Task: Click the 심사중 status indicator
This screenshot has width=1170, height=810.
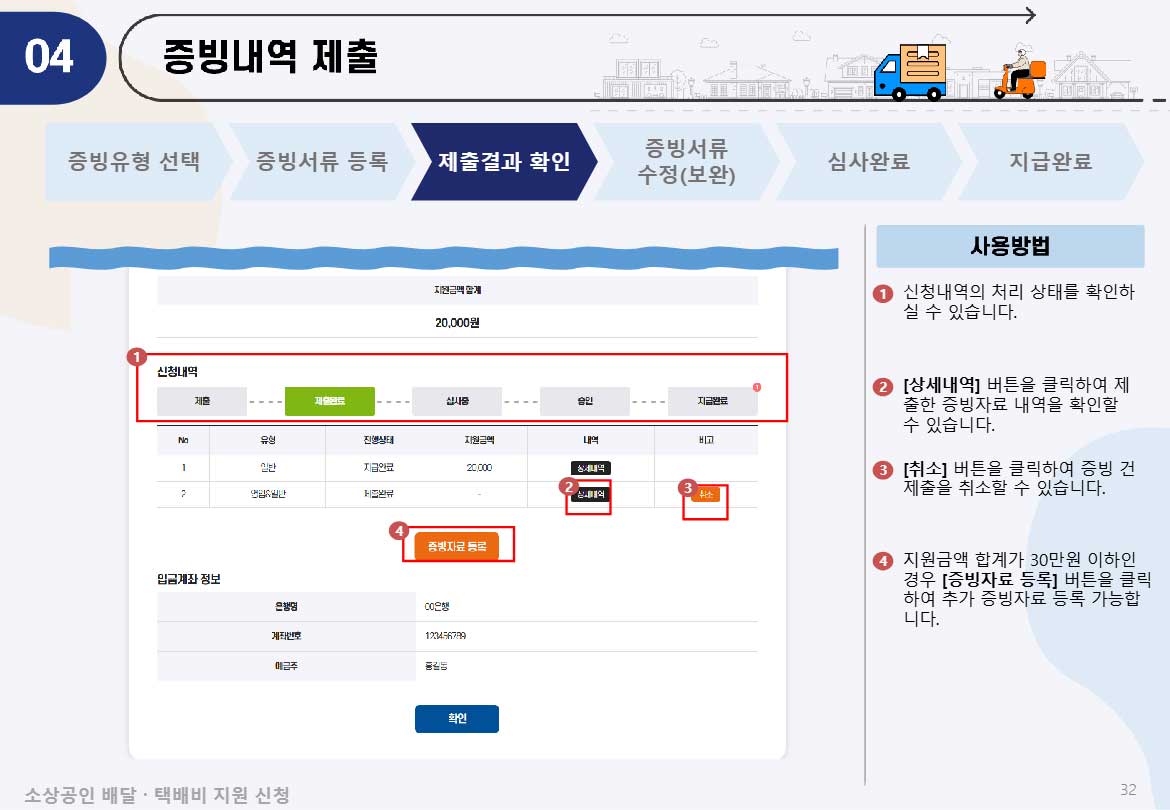Action: coord(457,400)
